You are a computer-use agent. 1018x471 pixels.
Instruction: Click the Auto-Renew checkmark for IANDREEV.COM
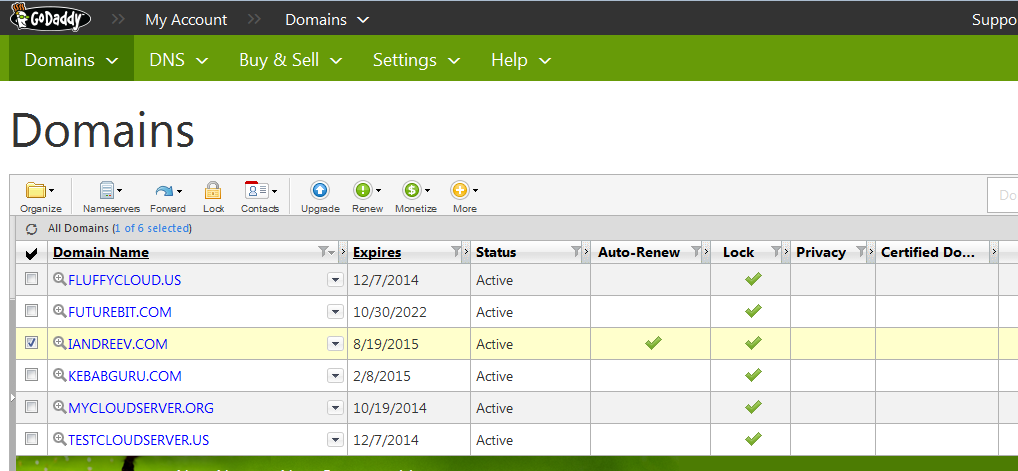(653, 342)
